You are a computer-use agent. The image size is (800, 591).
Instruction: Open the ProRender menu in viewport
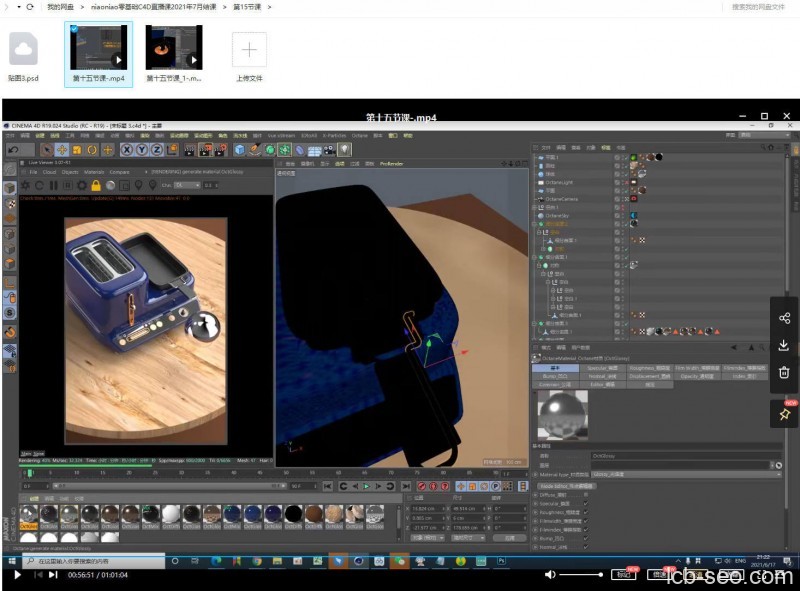pos(390,163)
